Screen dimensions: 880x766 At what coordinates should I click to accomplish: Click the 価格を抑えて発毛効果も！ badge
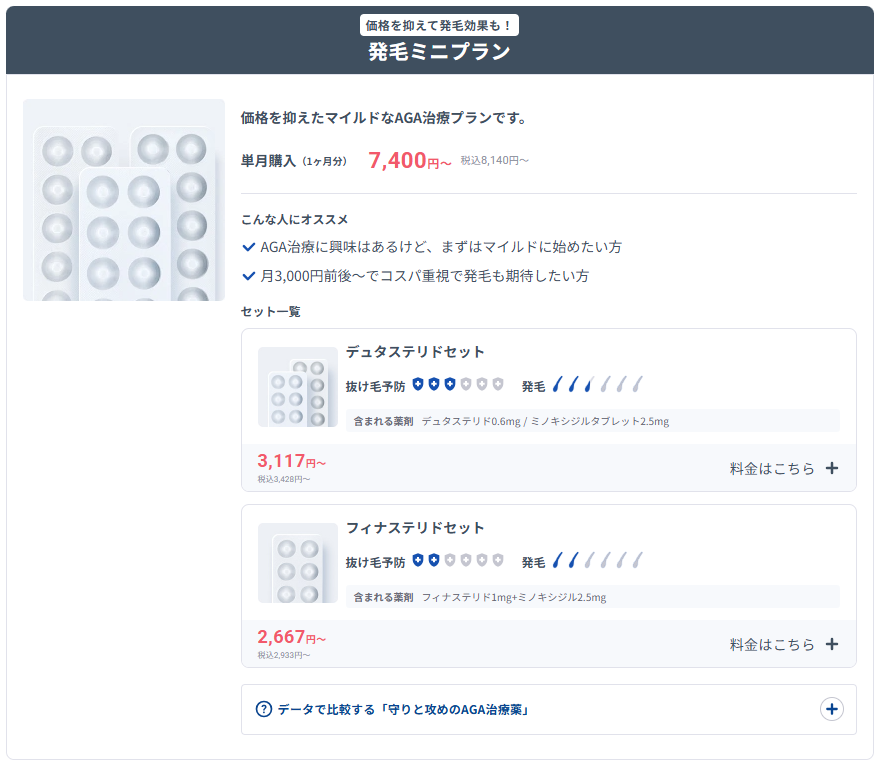coord(439,25)
